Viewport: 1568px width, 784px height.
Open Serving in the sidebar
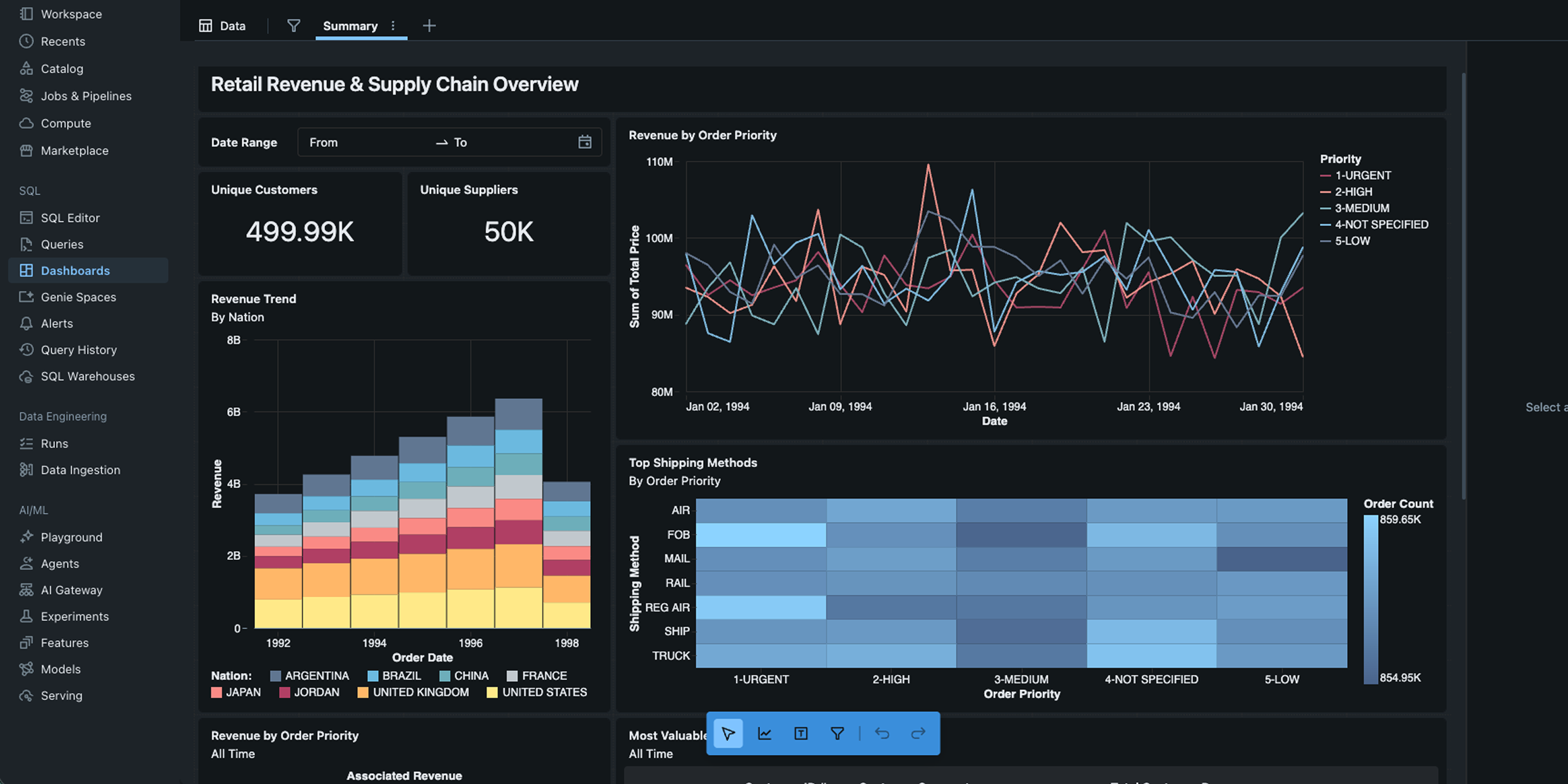50,696
